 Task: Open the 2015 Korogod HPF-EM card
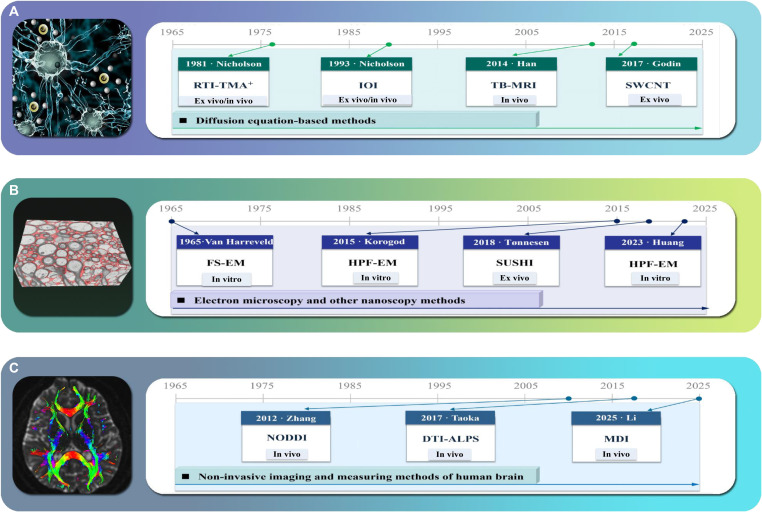pyautogui.click(x=369, y=260)
